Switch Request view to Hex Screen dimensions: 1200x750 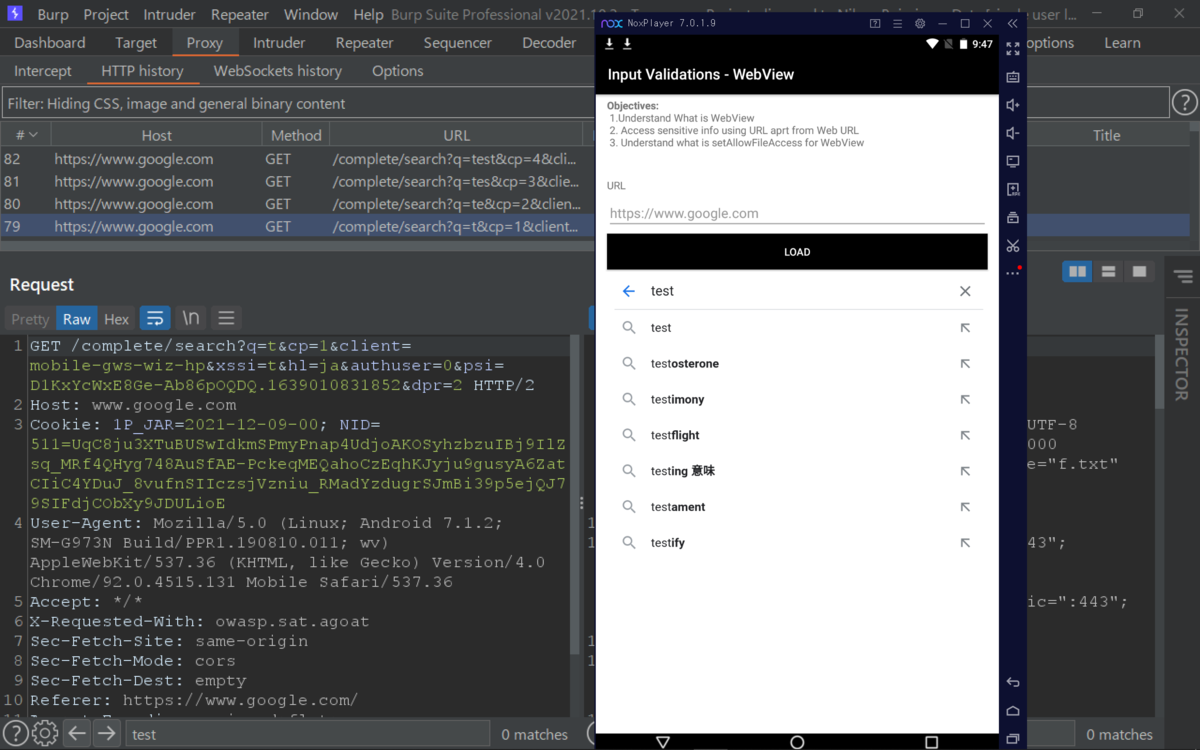tap(116, 319)
